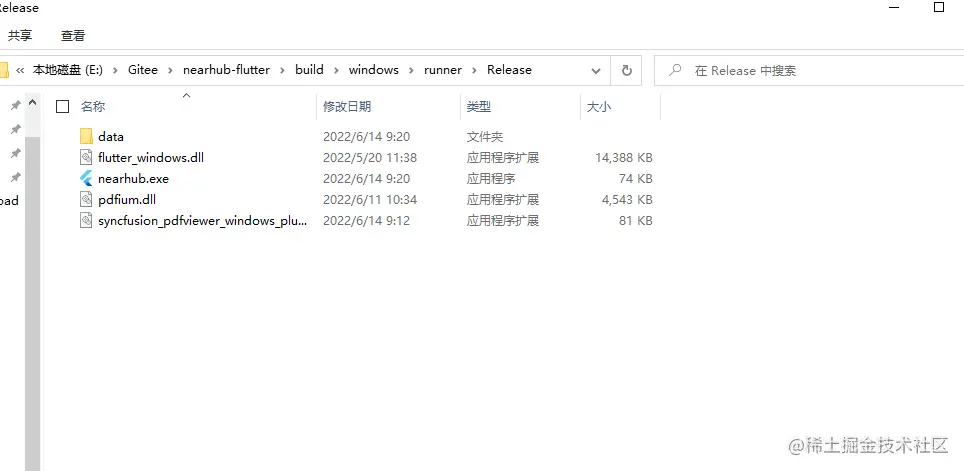Click the search magnifier icon

[x=675, y=69]
